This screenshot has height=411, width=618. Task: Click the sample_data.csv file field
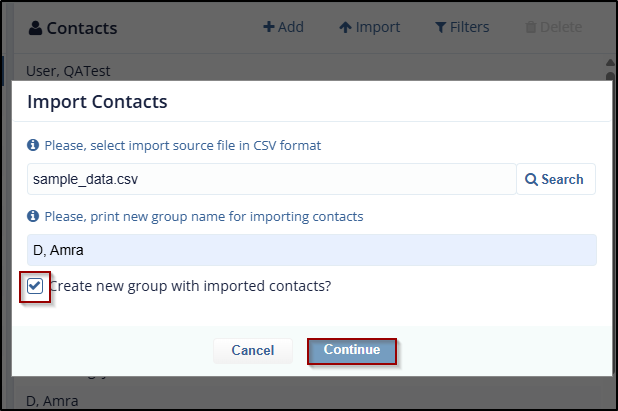[271, 179]
